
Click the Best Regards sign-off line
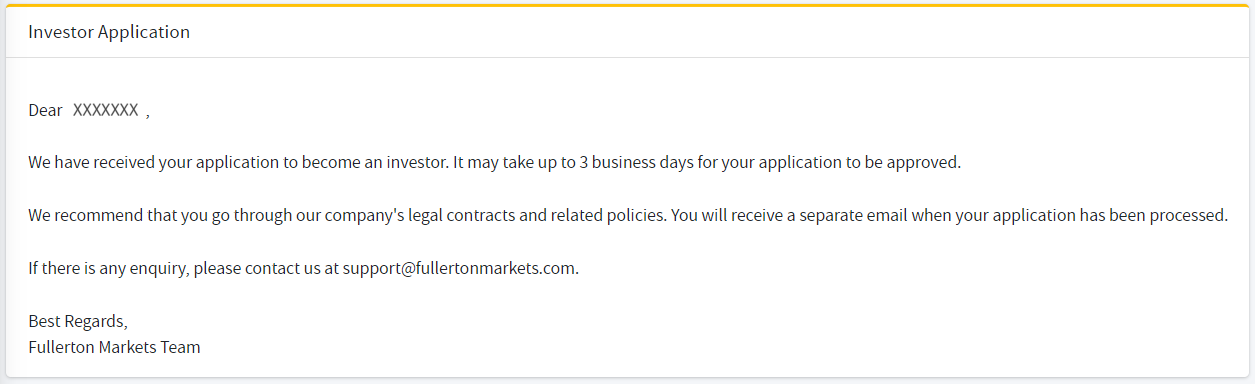[x=78, y=322]
